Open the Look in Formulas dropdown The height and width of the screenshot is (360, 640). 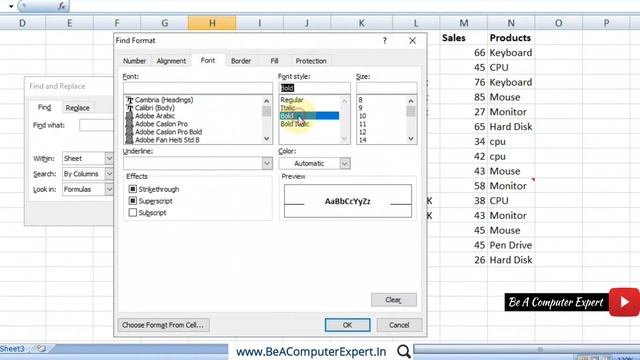coord(109,189)
